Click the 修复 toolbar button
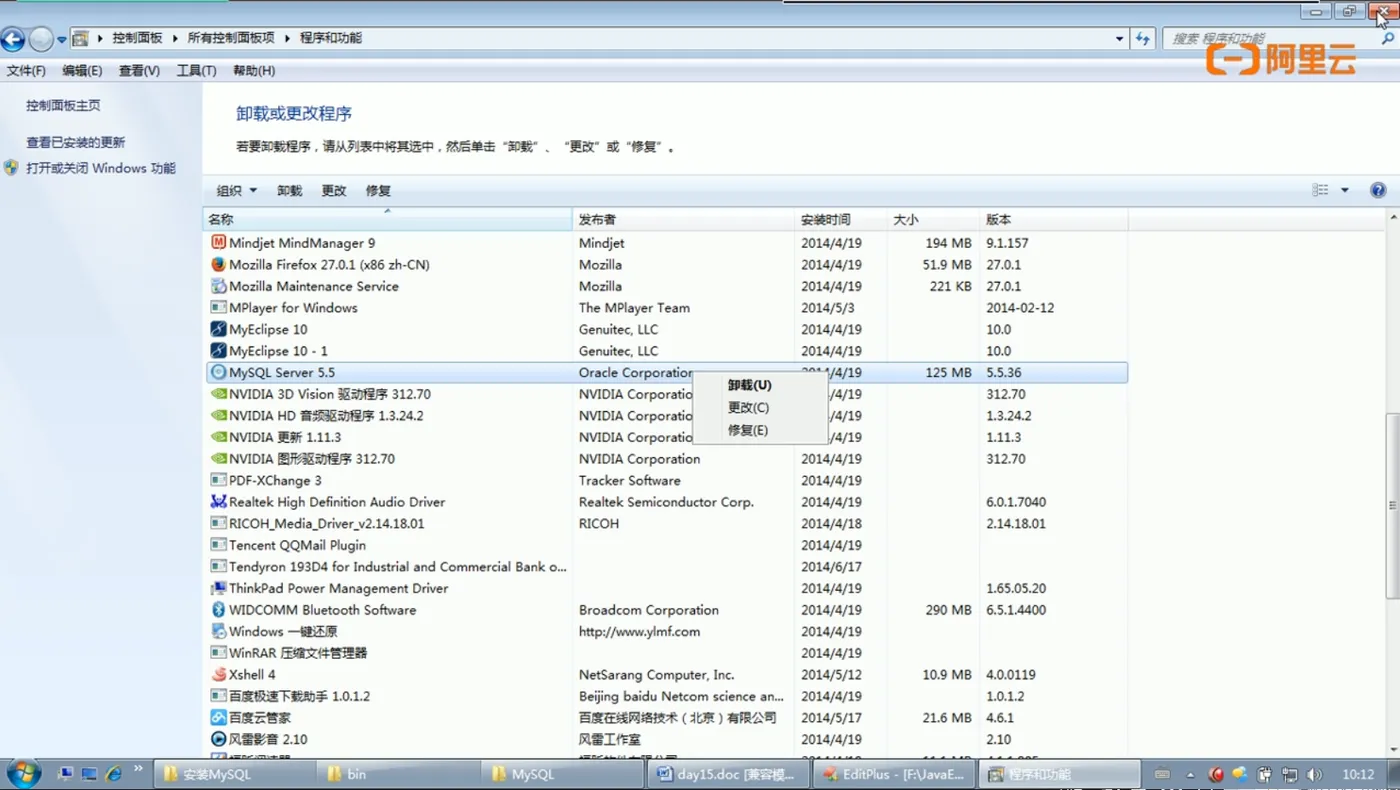The image size is (1400, 790). [x=378, y=190]
